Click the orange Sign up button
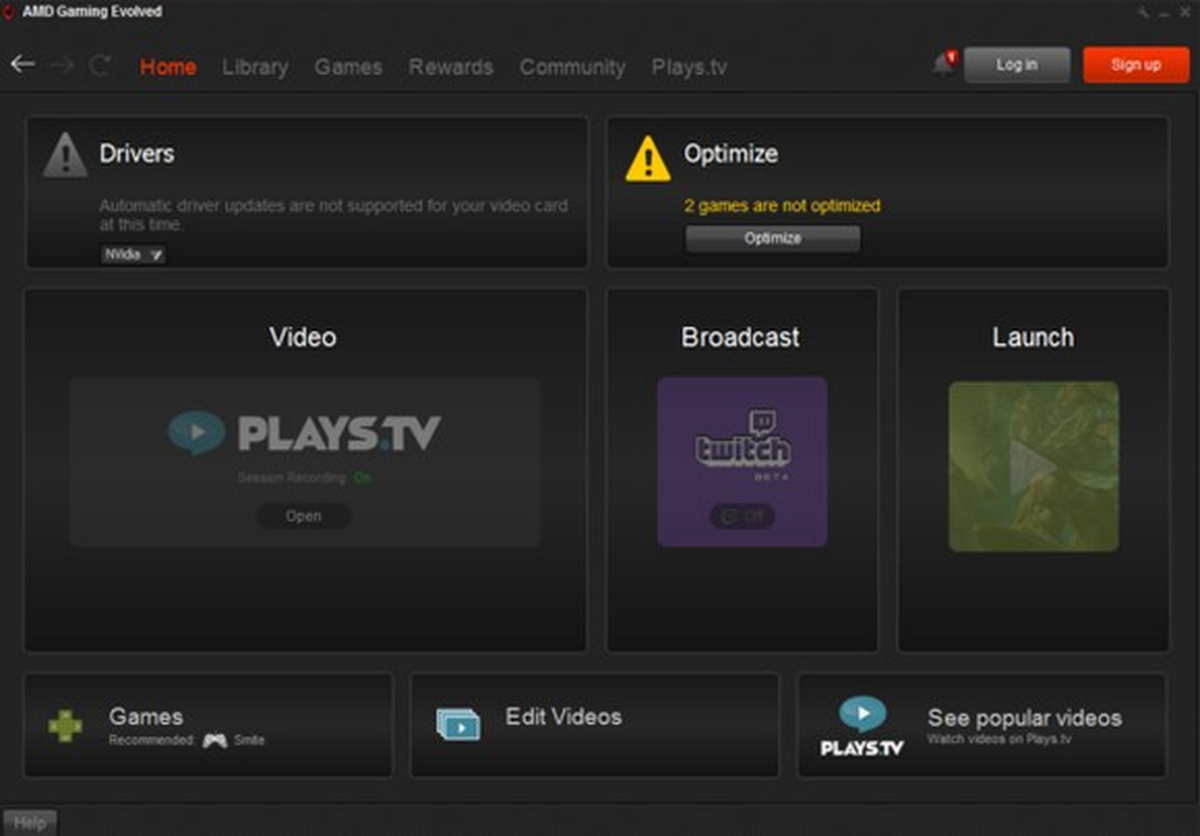This screenshot has height=836, width=1200. tap(1136, 65)
